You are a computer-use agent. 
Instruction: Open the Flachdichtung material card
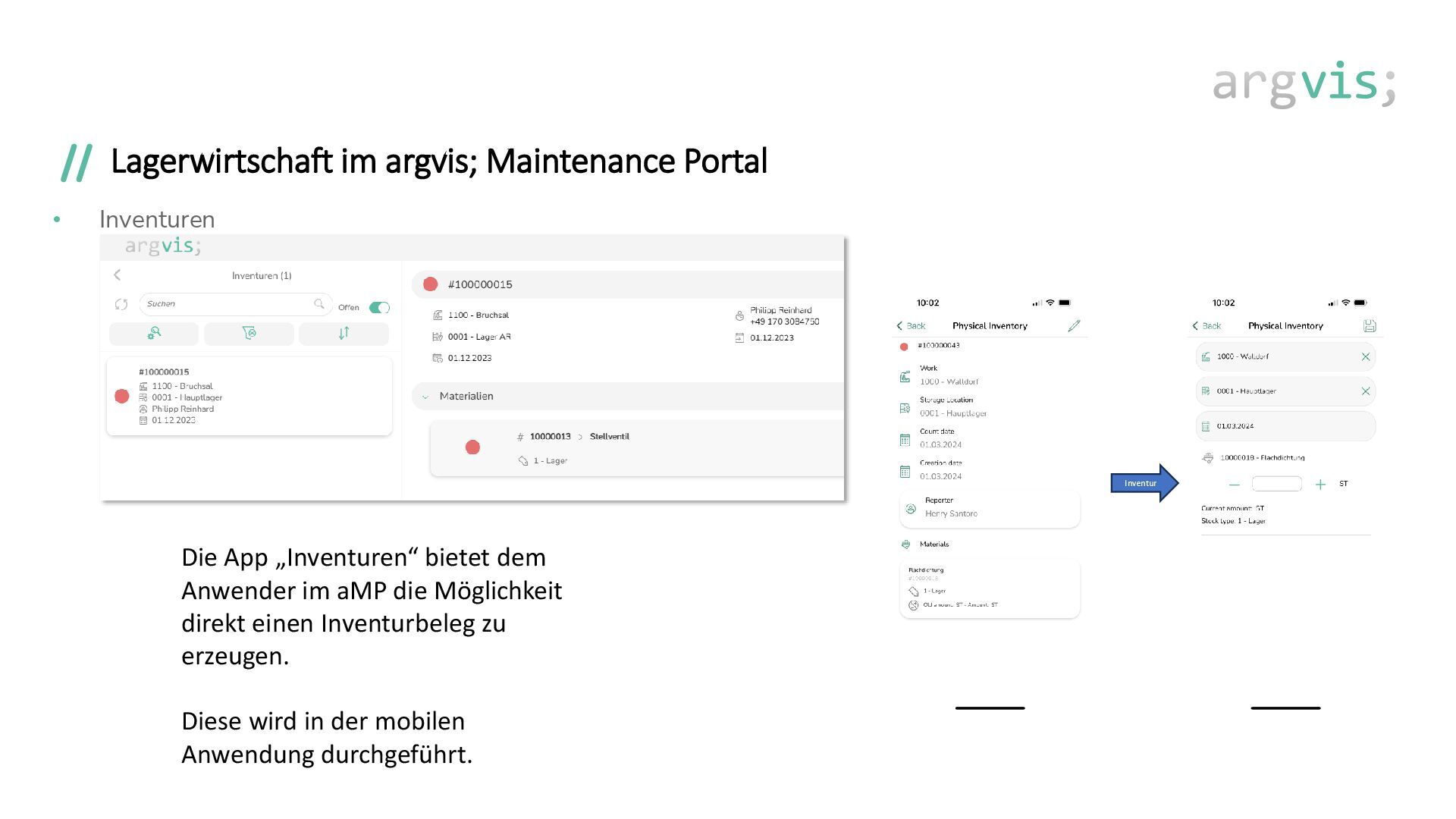click(x=990, y=589)
